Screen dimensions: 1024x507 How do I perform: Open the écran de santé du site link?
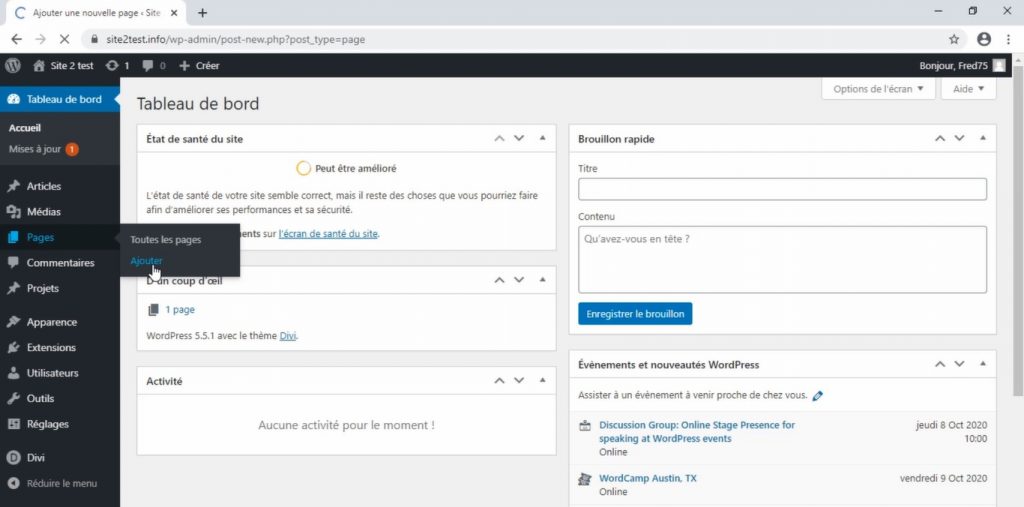pyautogui.click(x=328, y=233)
